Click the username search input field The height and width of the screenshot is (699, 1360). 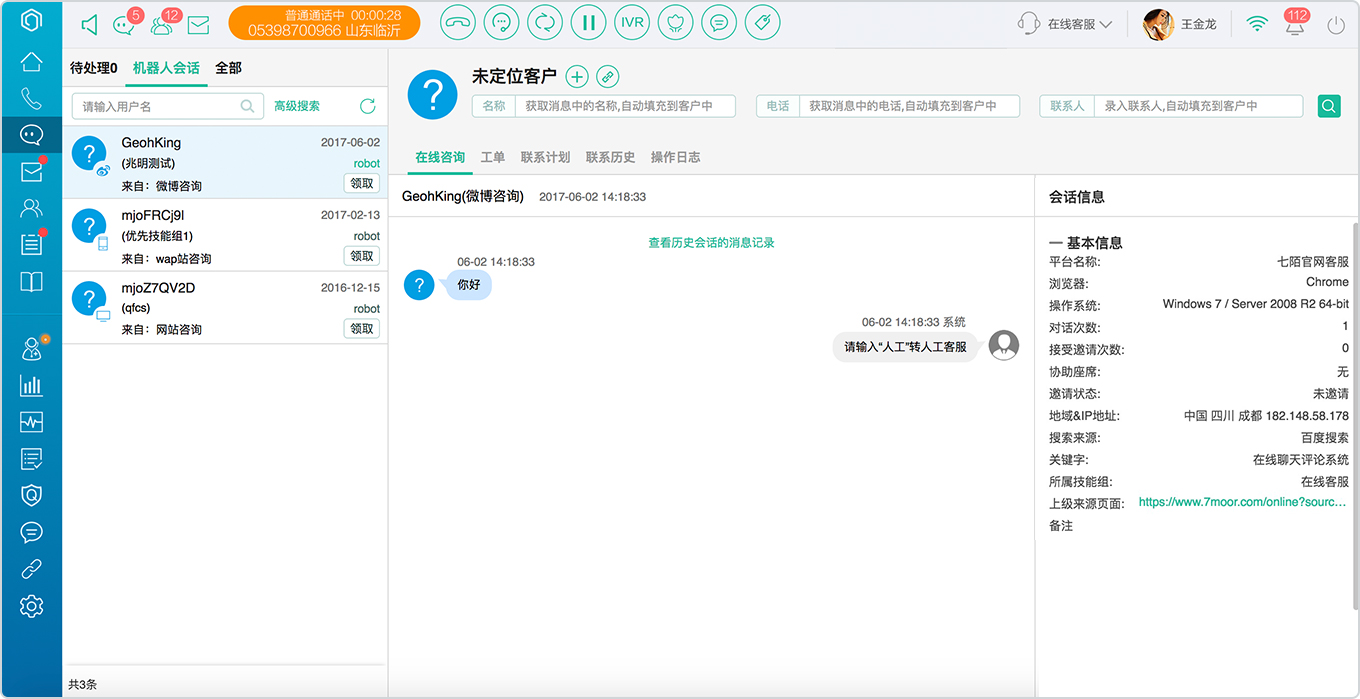coord(167,106)
